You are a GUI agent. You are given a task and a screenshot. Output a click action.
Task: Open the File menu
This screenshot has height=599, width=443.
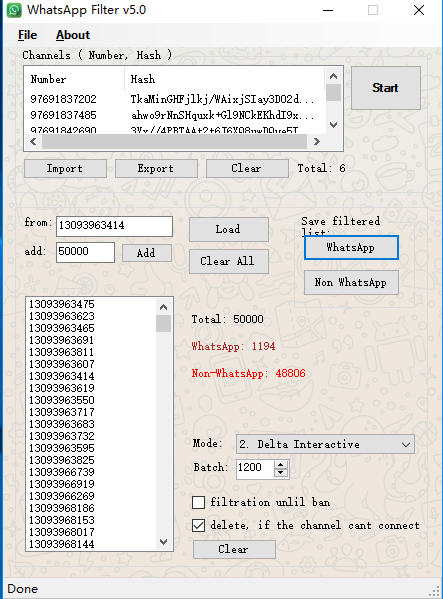coord(27,35)
